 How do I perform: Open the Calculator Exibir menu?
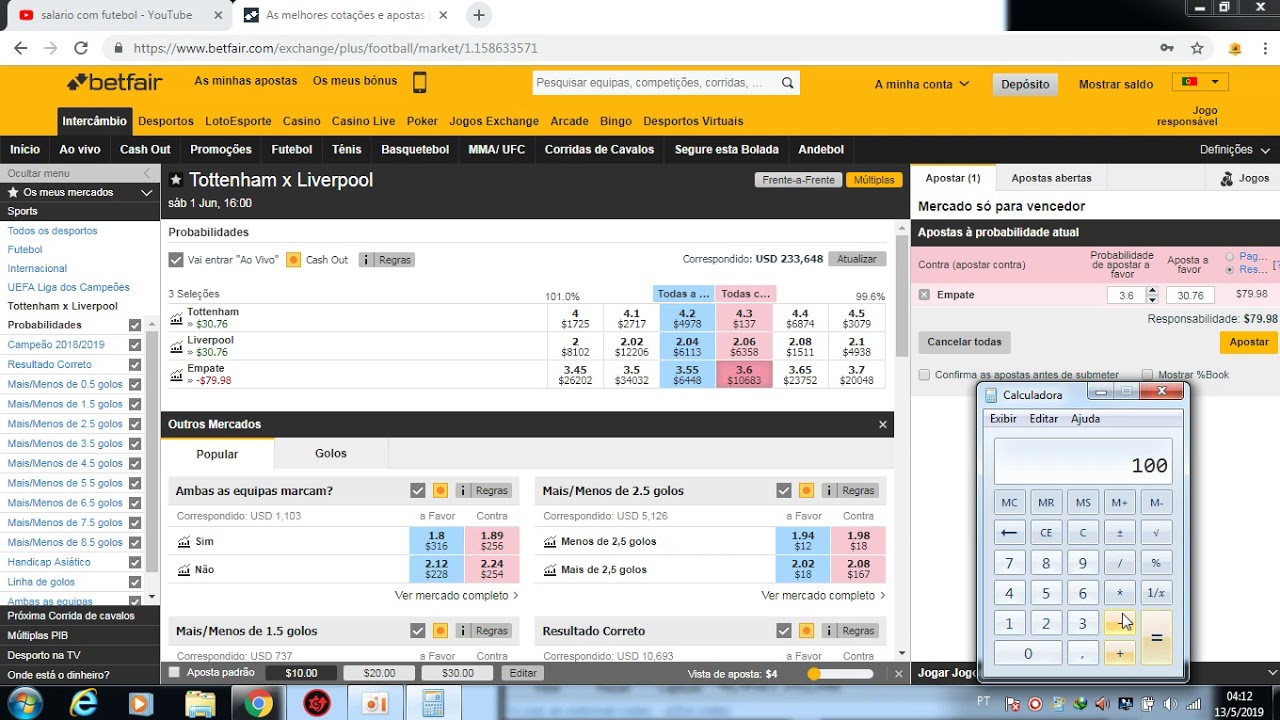pos(1003,419)
